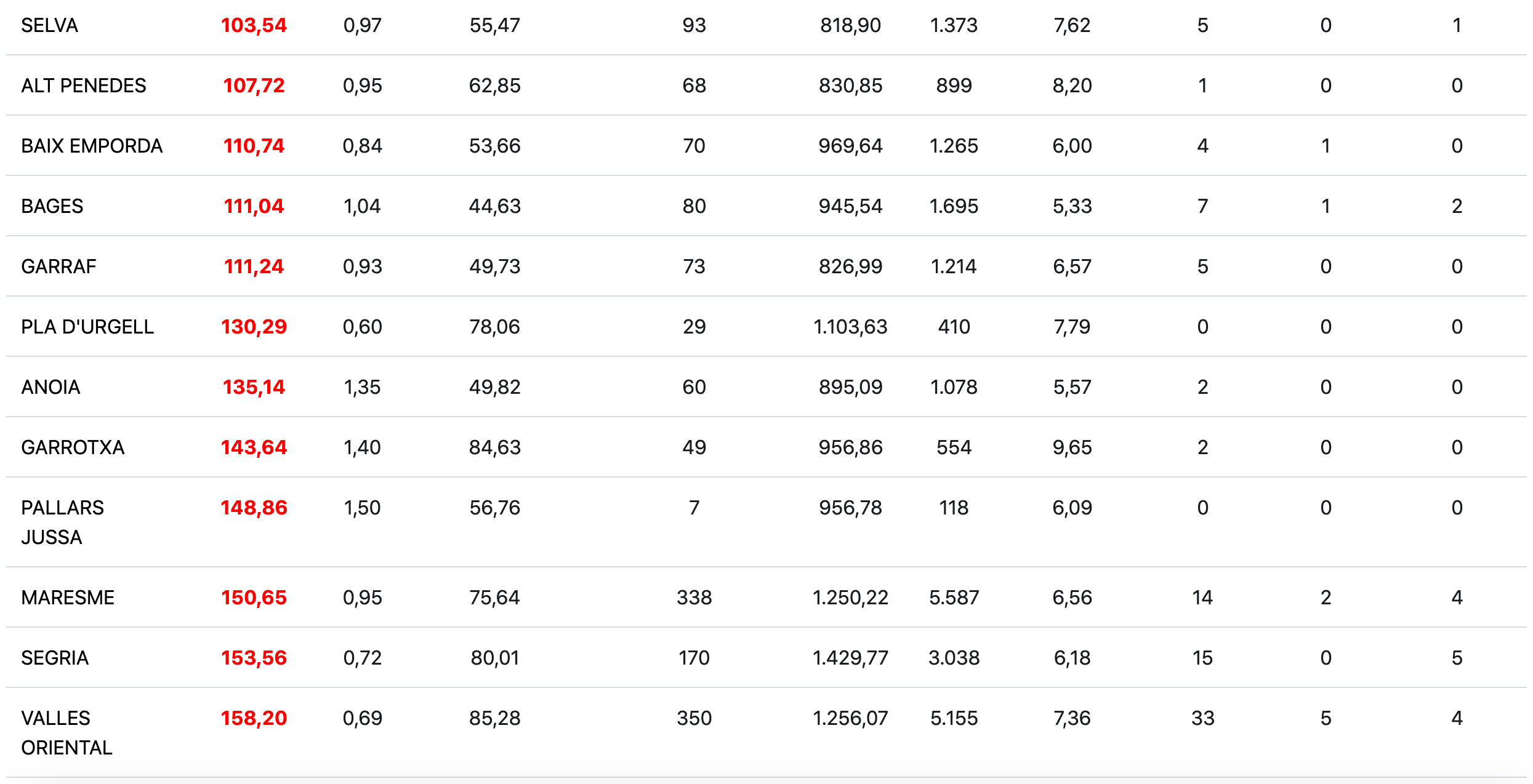The height and width of the screenshot is (784, 1533).
Task: Click the SELVA row name
Action: pos(49,25)
